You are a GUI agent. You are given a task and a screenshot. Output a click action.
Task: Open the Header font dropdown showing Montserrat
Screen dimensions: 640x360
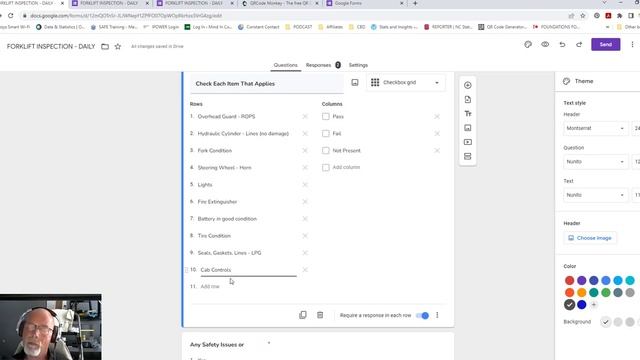coord(595,128)
